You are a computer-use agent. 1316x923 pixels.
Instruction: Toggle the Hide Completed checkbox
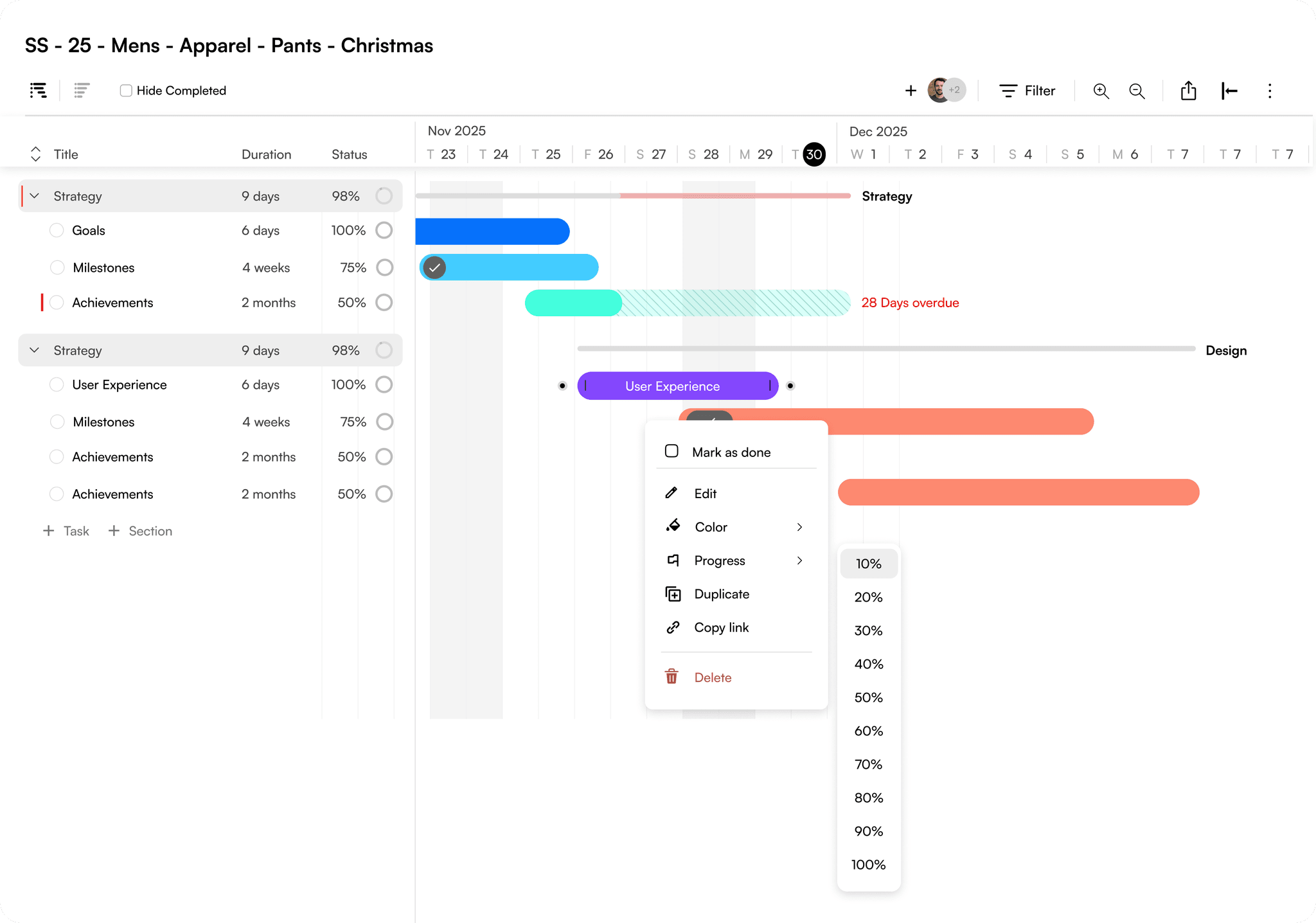pyautogui.click(x=126, y=91)
